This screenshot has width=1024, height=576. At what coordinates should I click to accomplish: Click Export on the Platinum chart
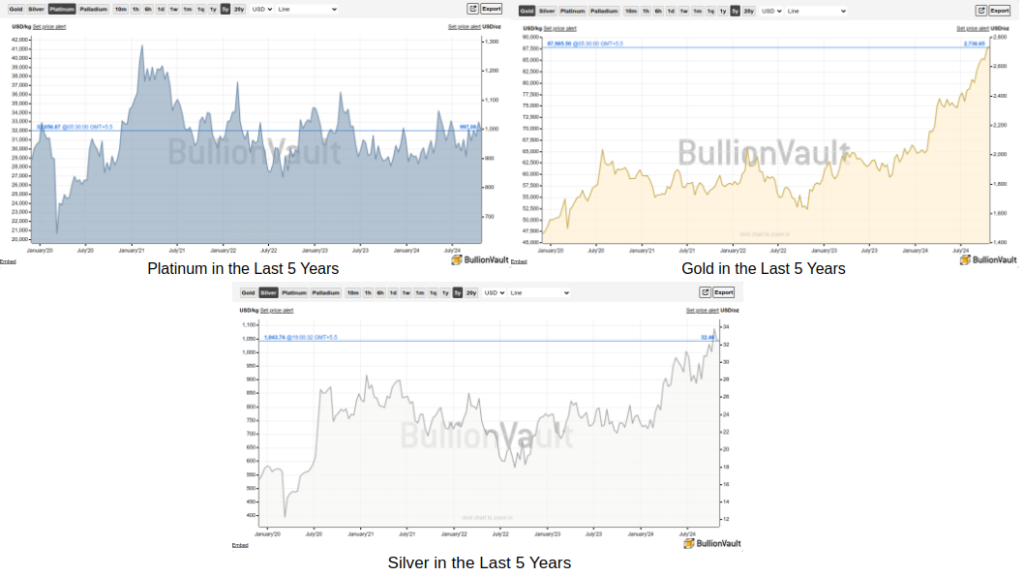pyautogui.click(x=491, y=8)
